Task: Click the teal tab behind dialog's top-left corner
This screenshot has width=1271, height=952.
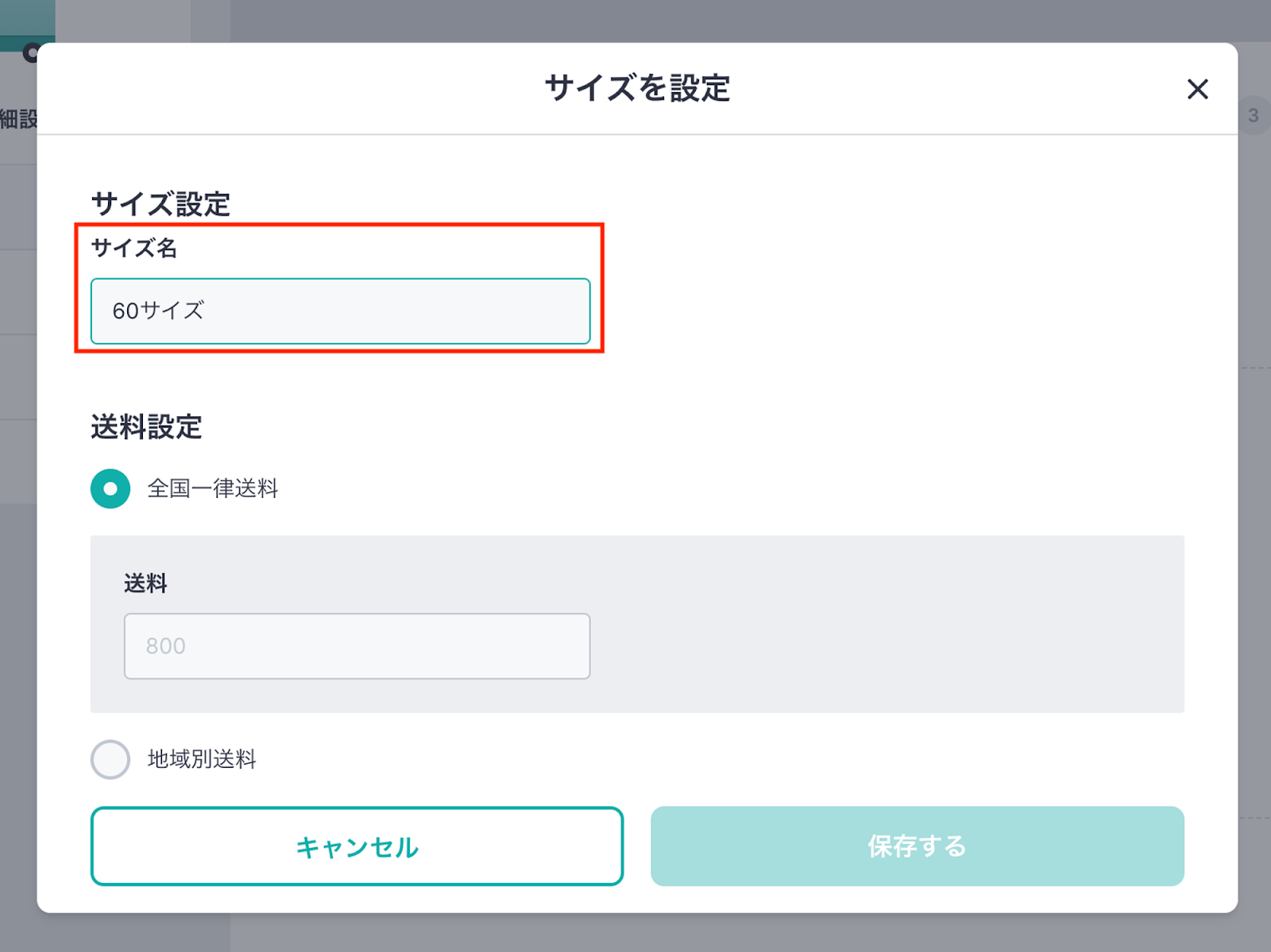Action: (x=27, y=21)
